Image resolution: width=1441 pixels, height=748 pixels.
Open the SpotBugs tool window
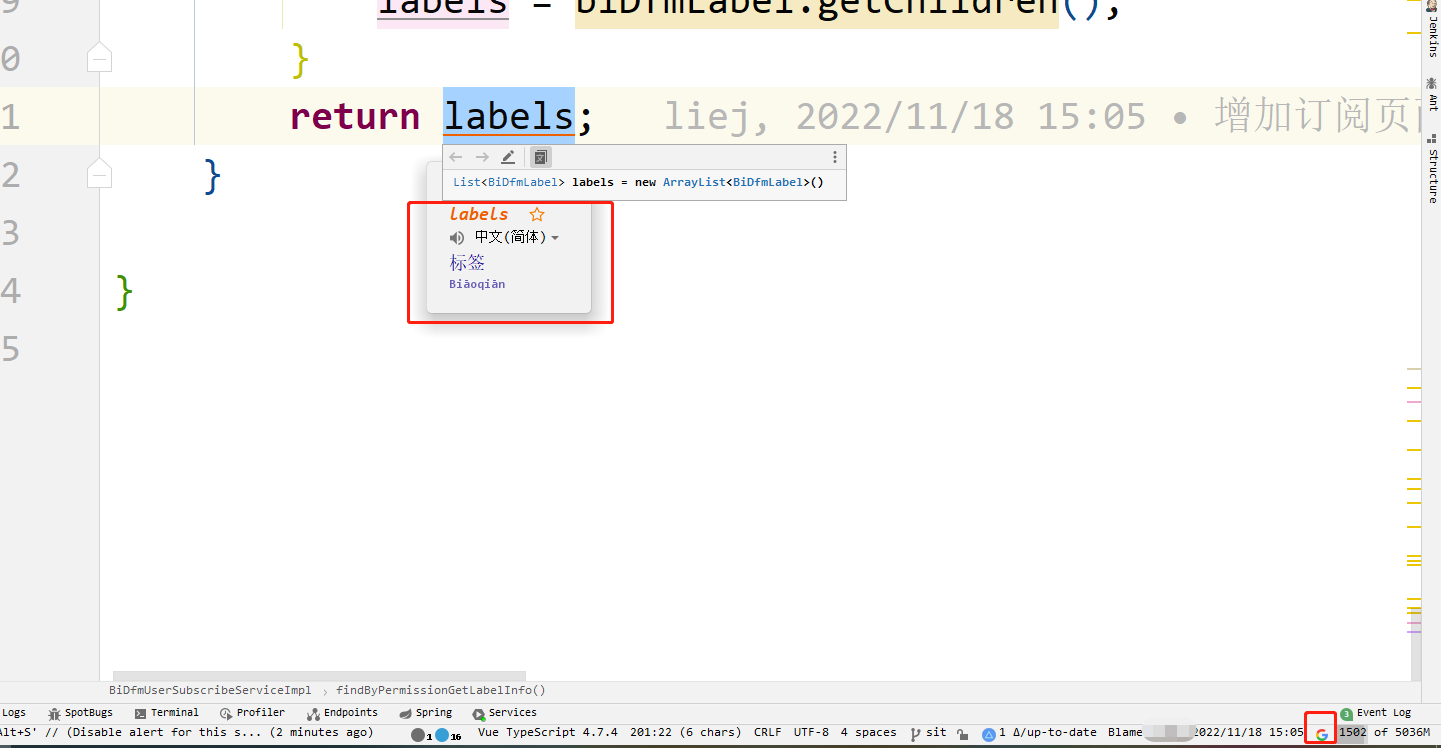pyautogui.click(x=80, y=713)
